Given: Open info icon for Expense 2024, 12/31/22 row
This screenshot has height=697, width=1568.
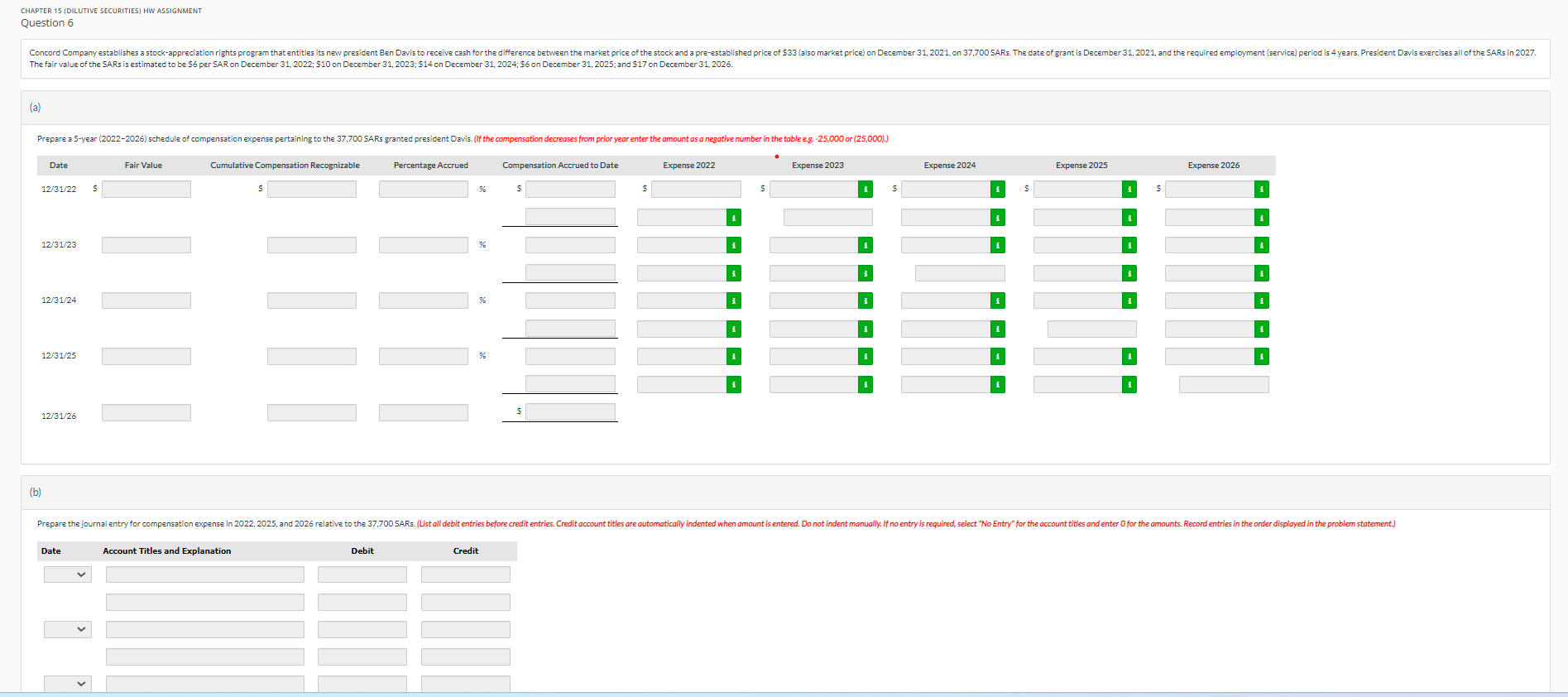Looking at the screenshot, I should [998, 190].
